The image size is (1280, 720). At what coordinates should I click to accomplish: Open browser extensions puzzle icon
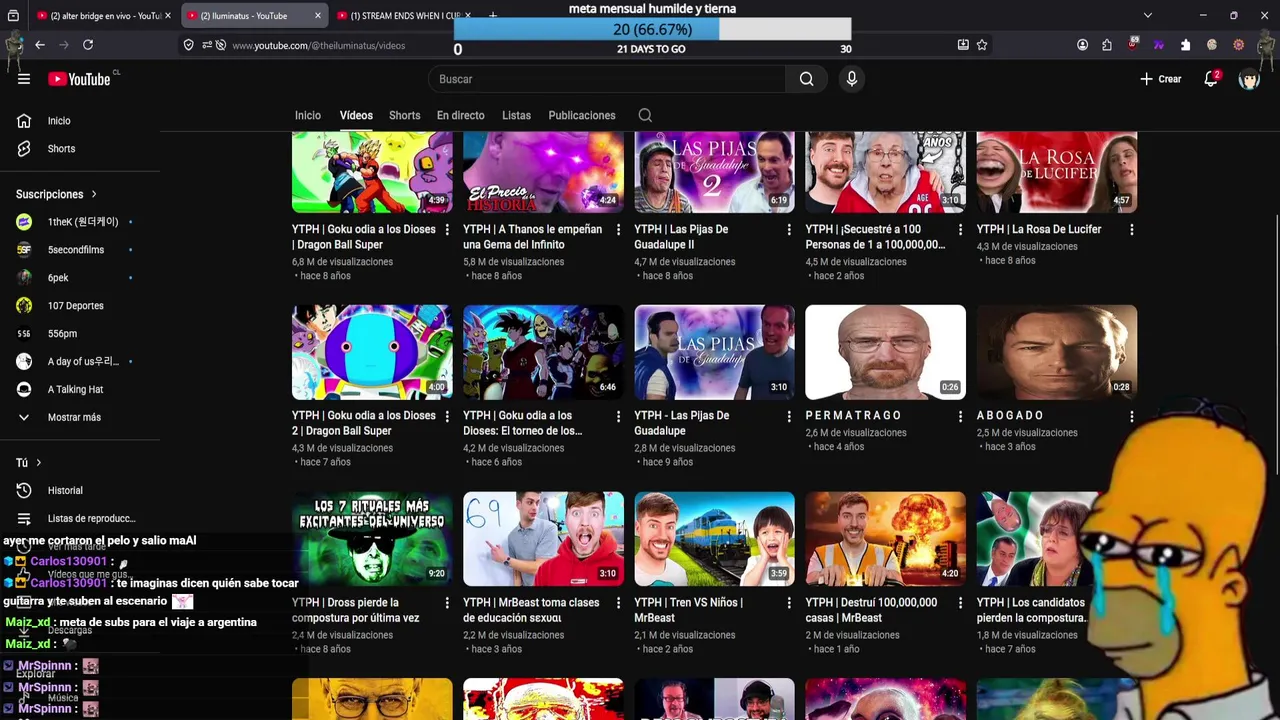1107,45
